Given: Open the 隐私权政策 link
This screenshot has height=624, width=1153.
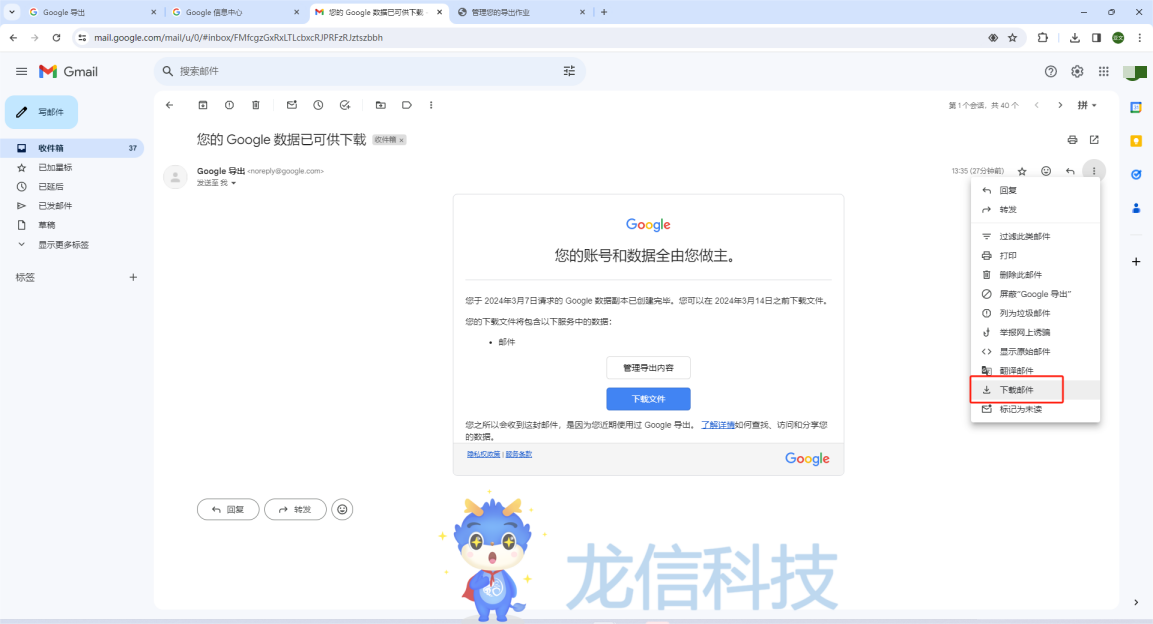Looking at the screenshot, I should click(x=483, y=454).
